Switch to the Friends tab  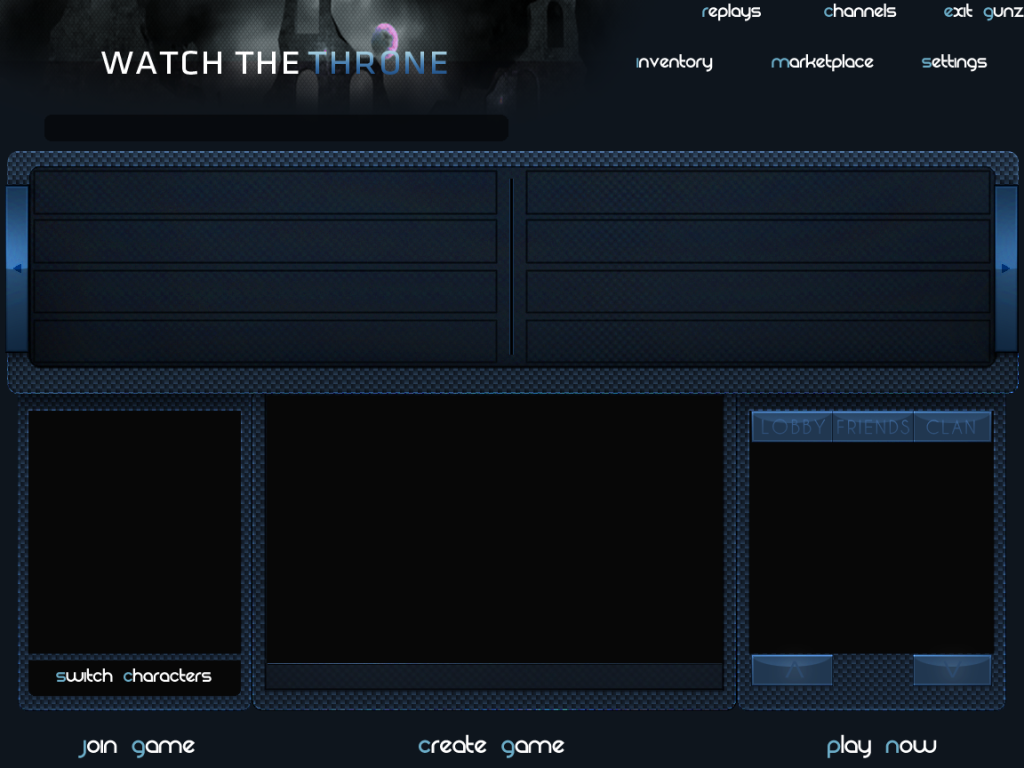tap(873, 427)
